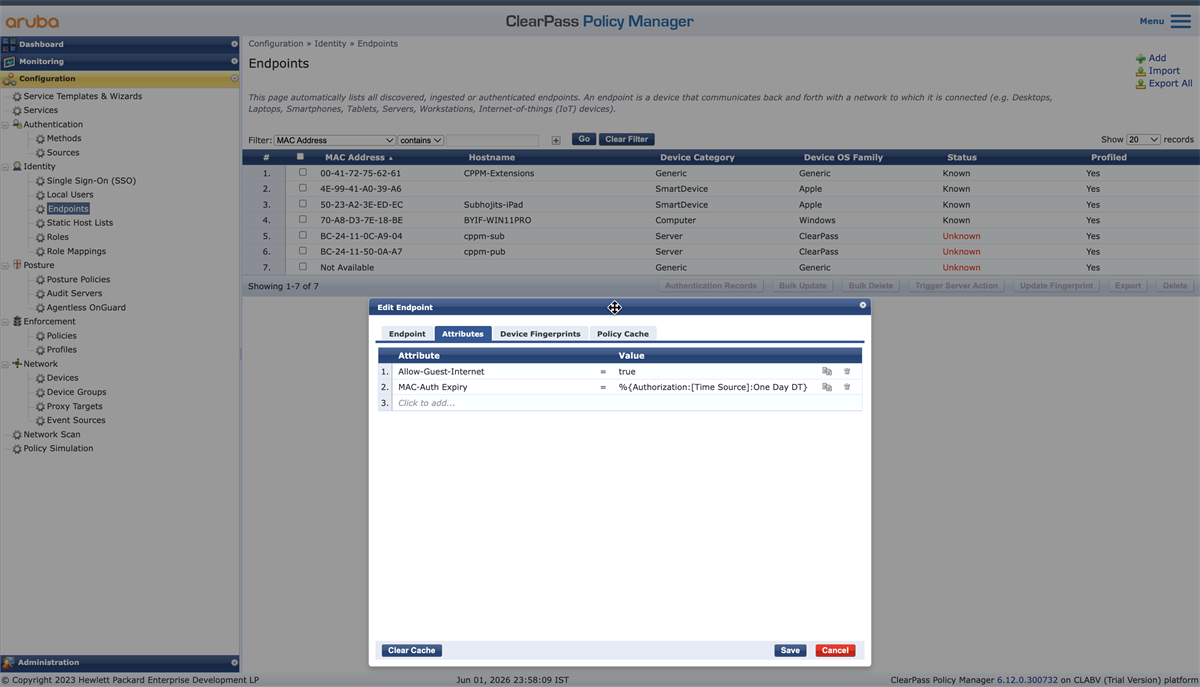Click Identity in the breadcrumb
The image size is (1200, 687).
330,44
